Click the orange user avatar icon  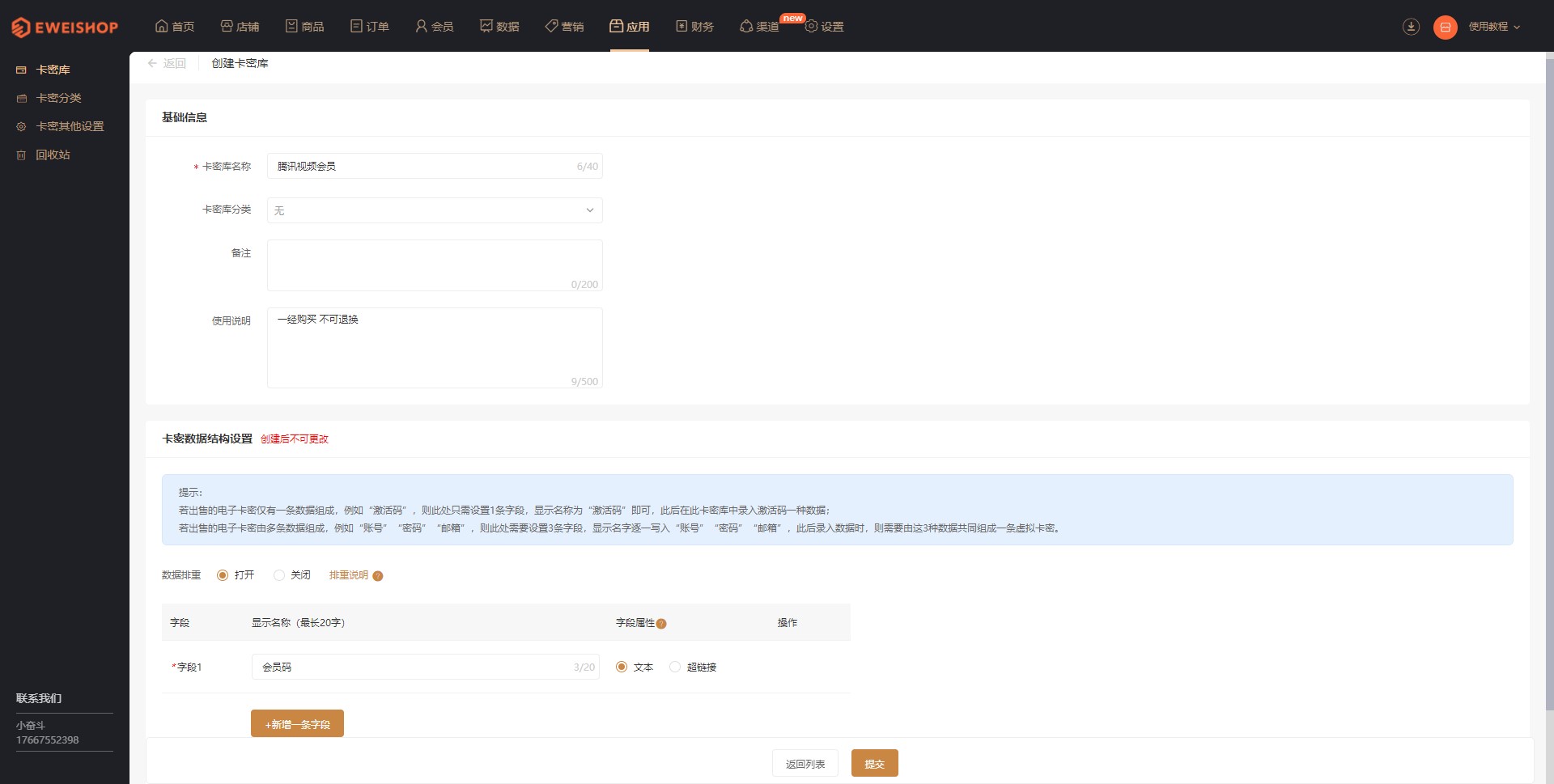[x=1446, y=27]
